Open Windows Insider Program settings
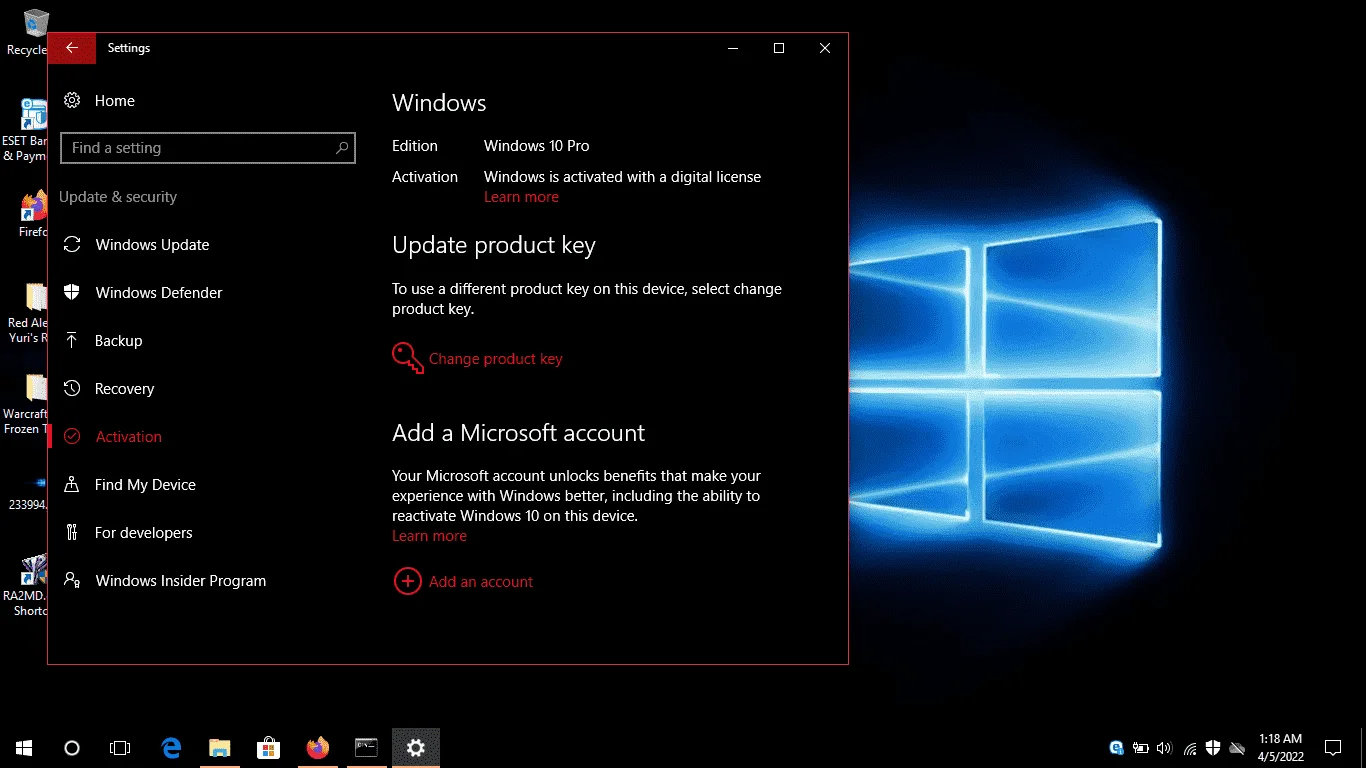This screenshot has width=1366, height=768. [x=164, y=581]
